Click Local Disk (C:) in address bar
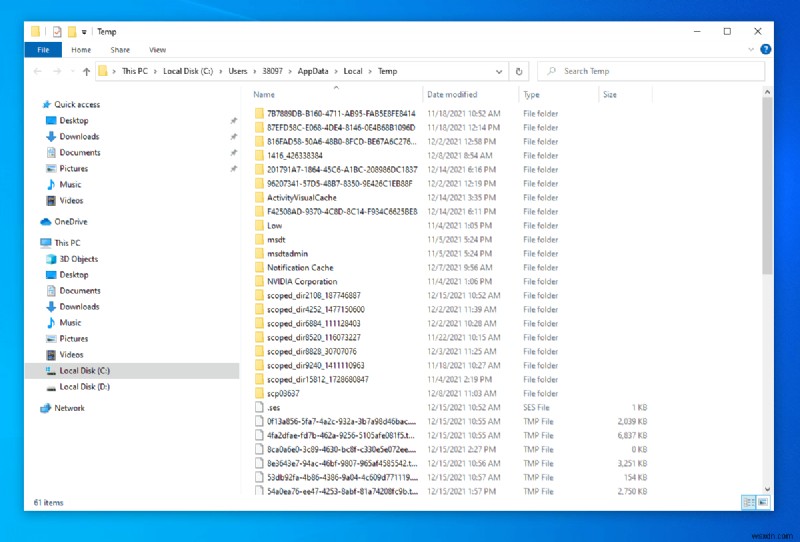800x542 pixels. click(188, 71)
